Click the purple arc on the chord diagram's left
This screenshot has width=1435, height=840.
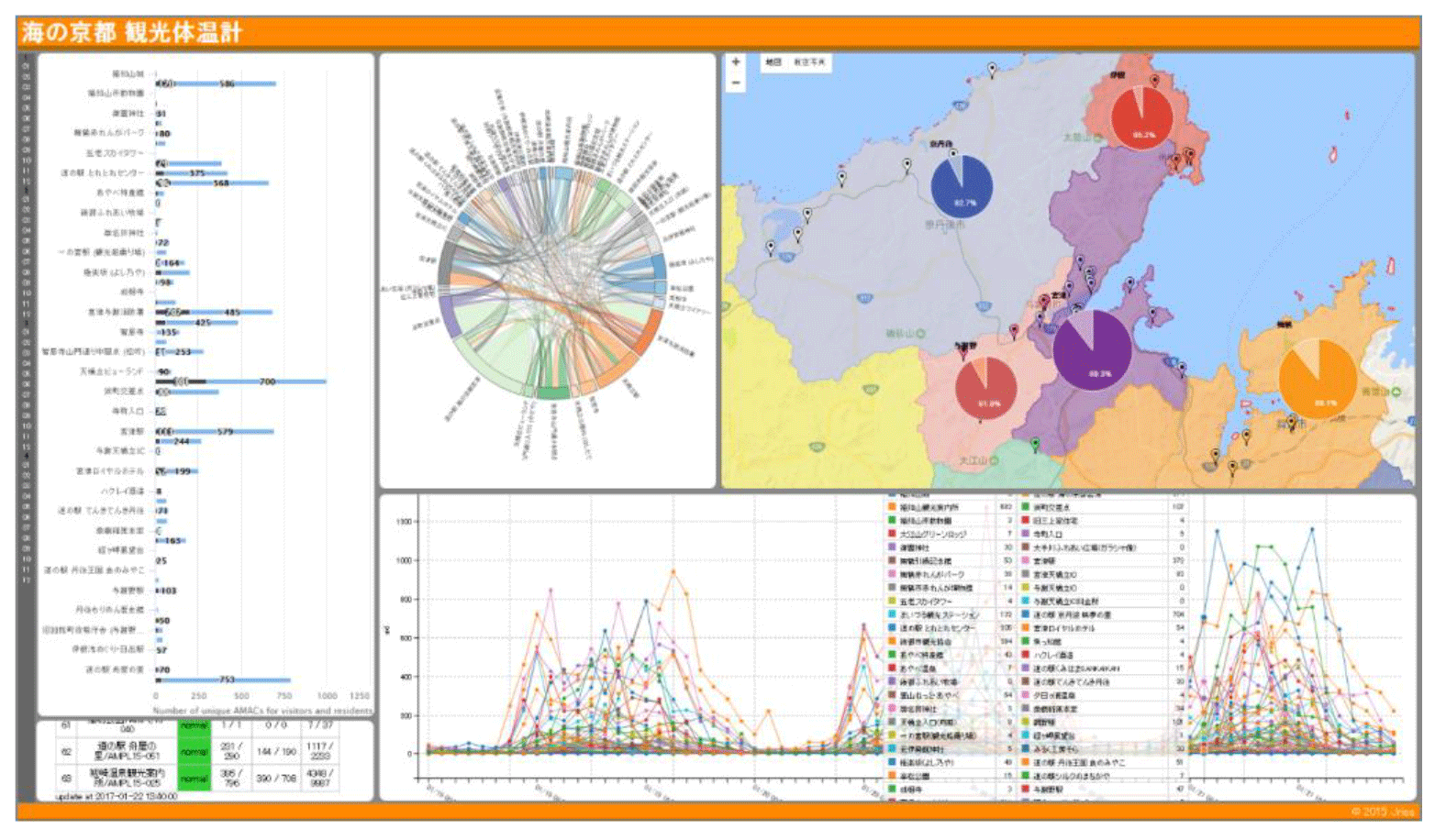pyautogui.click(x=450, y=317)
